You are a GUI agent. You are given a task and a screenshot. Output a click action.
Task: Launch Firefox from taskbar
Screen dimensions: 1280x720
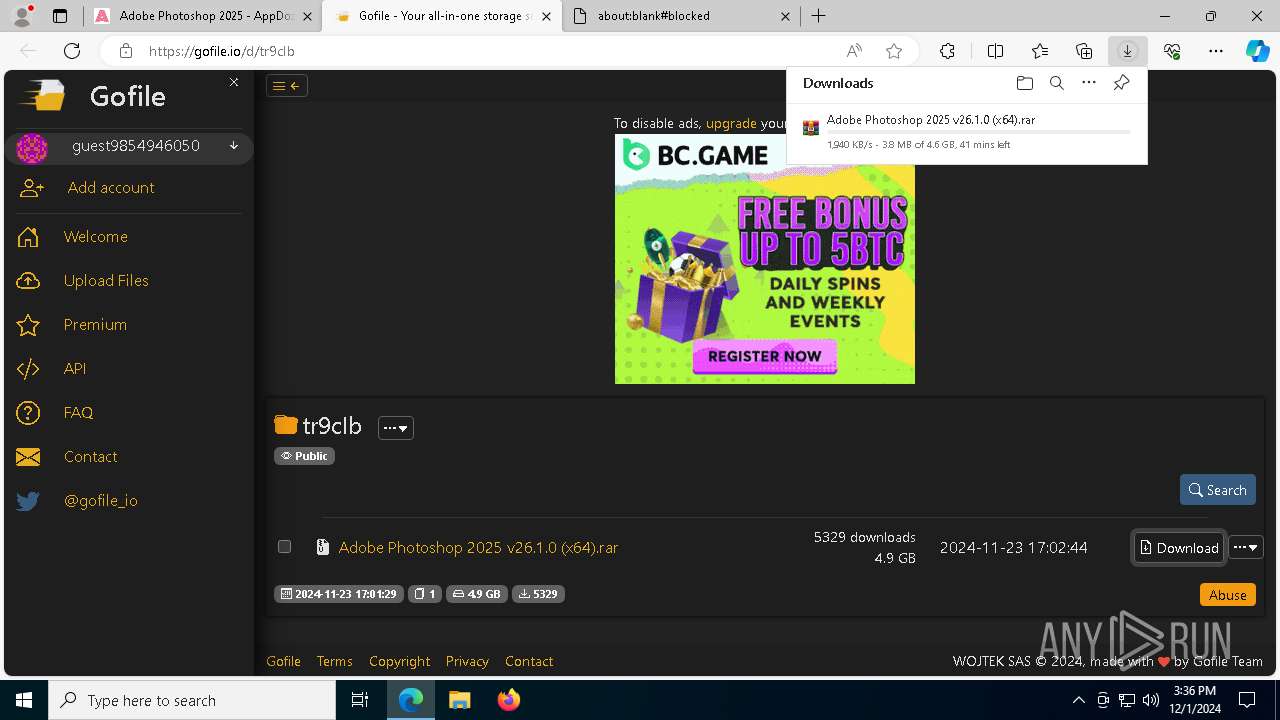tap(509, 700)
